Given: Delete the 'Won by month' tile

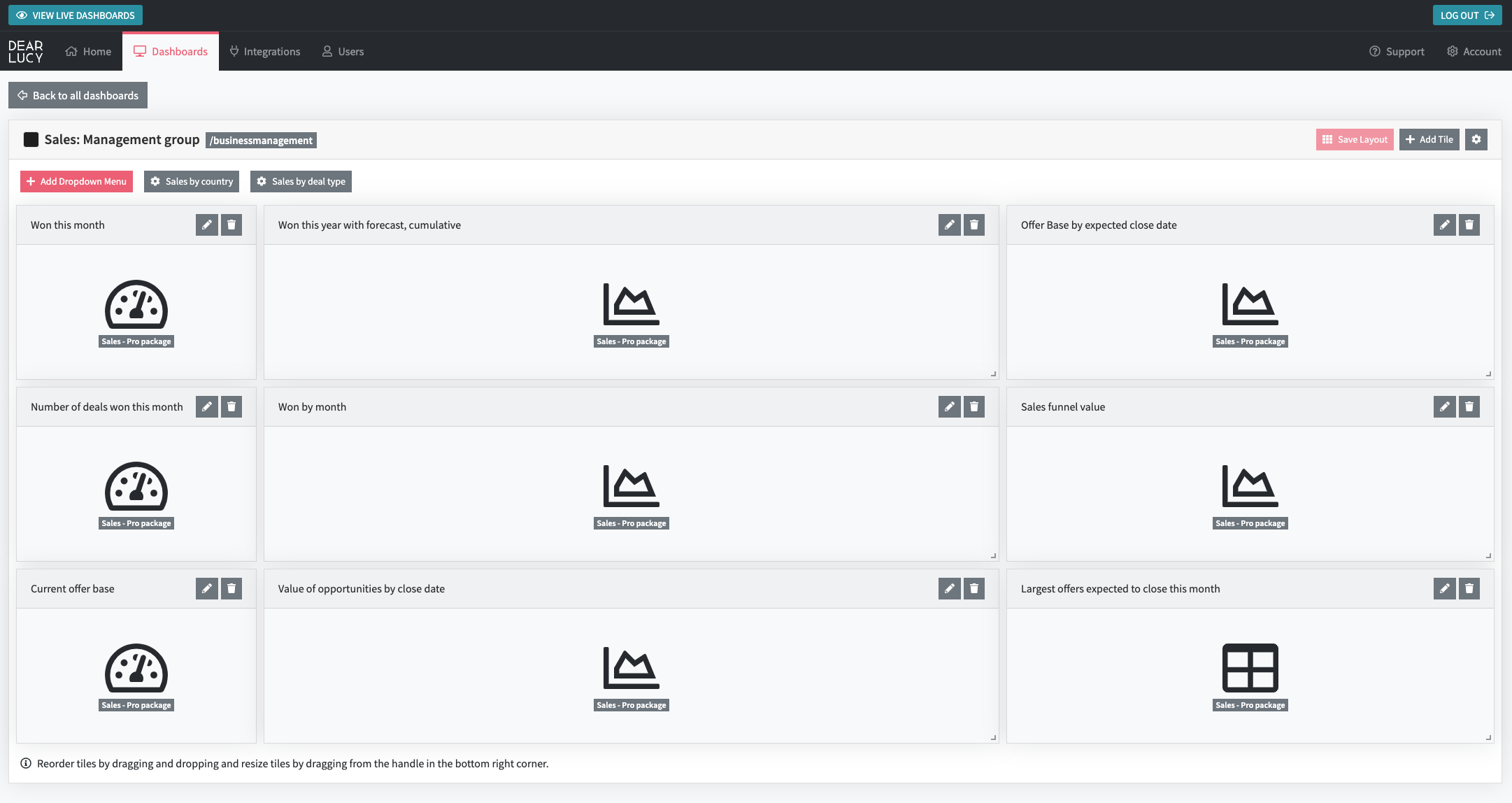Looking at the screenshot, I should point(974,406).
